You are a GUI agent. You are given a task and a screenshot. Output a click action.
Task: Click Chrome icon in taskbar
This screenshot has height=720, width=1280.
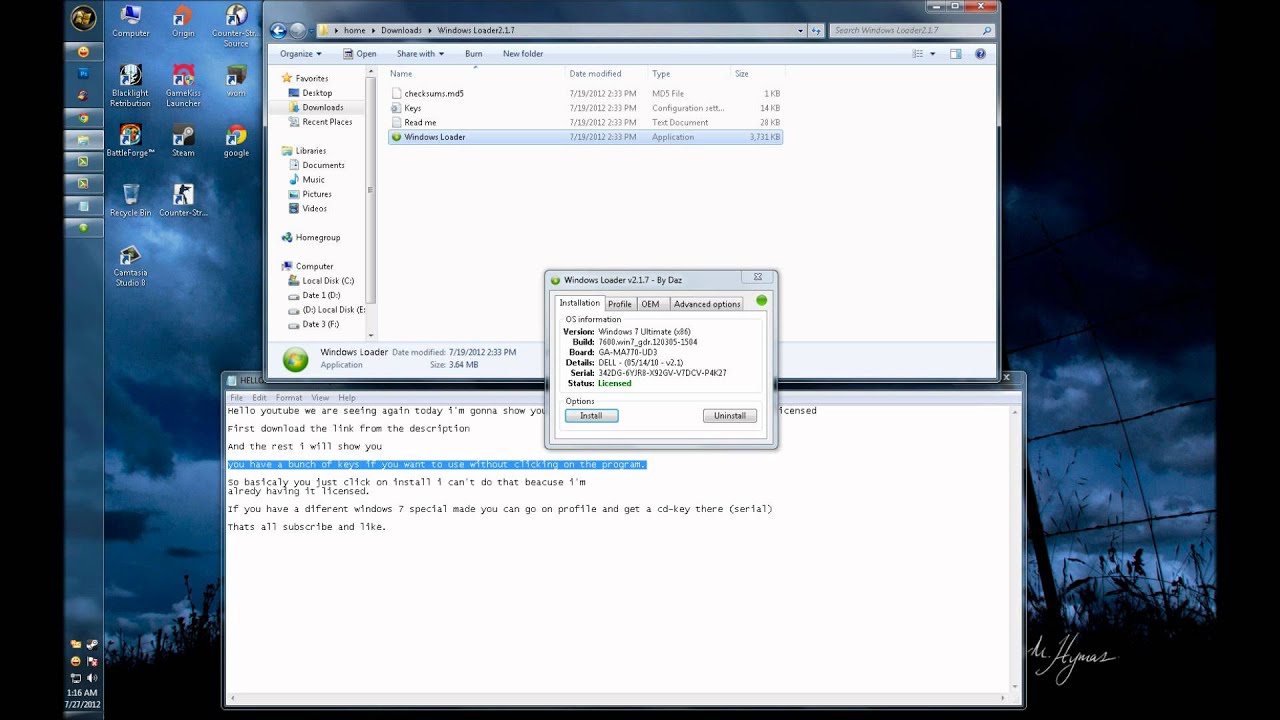pos(84,117)
